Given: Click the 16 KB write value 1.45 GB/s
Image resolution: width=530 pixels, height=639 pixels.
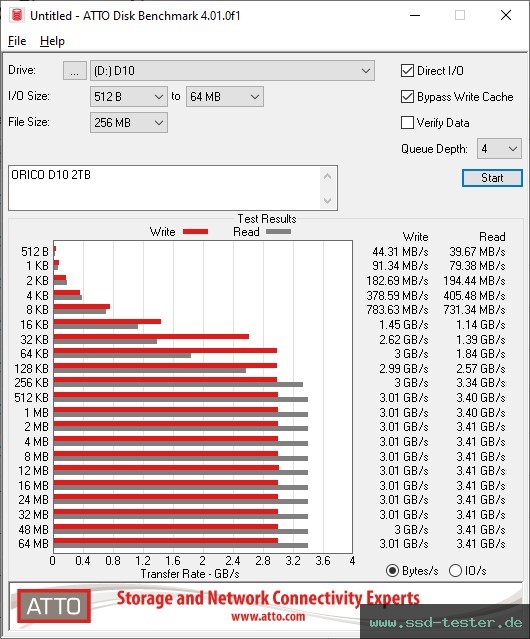Looking at the screenshot, I should [404, 325].
